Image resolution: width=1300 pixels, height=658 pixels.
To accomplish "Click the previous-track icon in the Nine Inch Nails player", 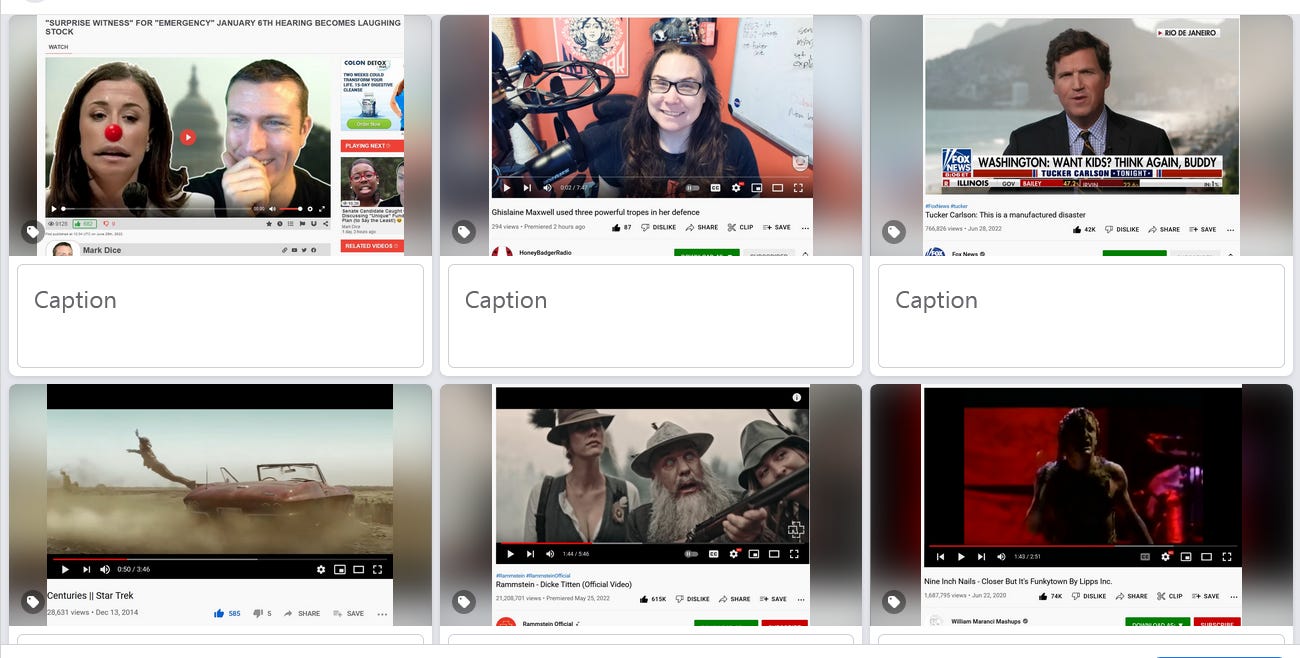I will (x=940, y=556).
